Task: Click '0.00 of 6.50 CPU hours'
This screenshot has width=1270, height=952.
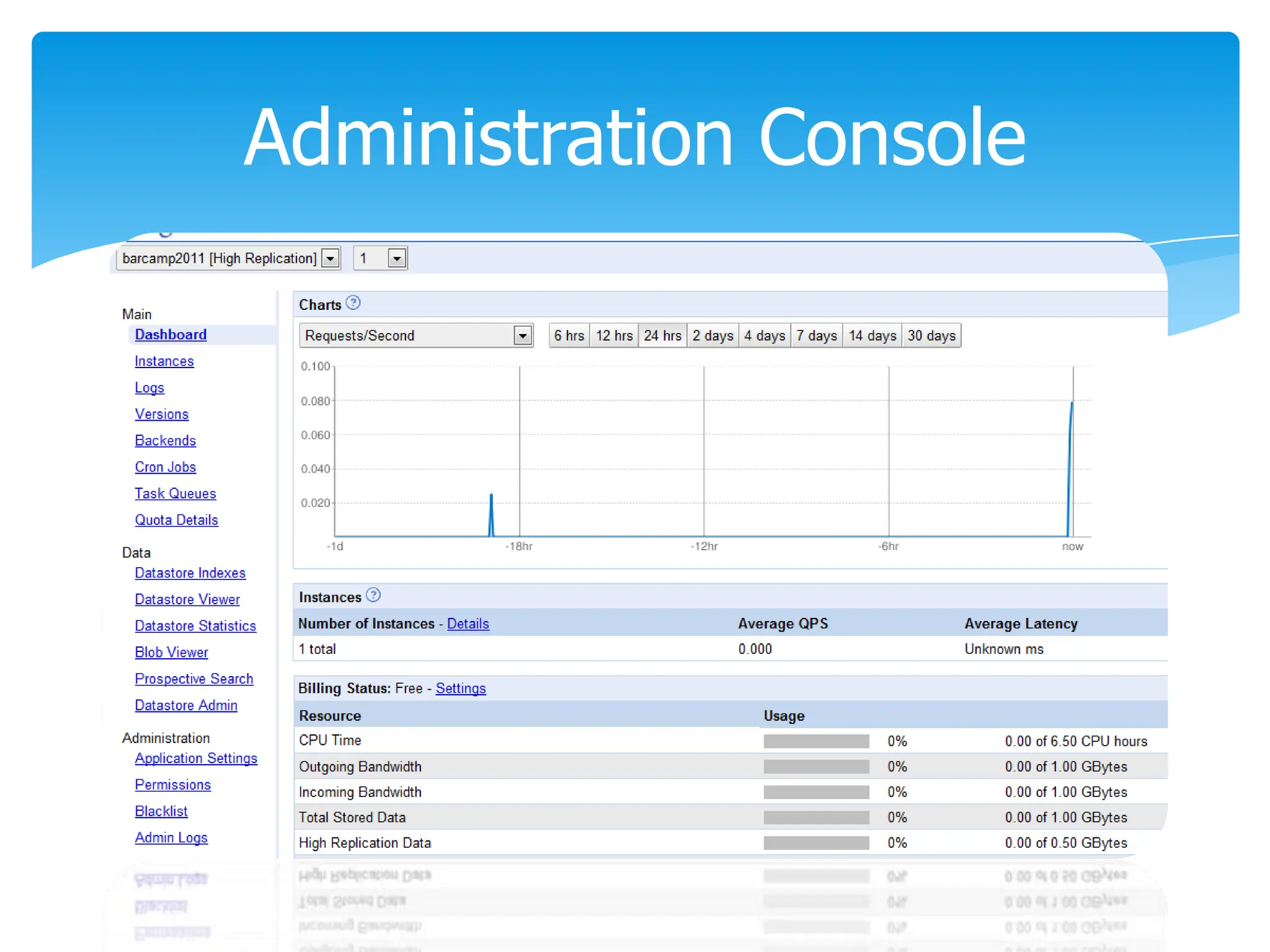Action: point(1076,741)
